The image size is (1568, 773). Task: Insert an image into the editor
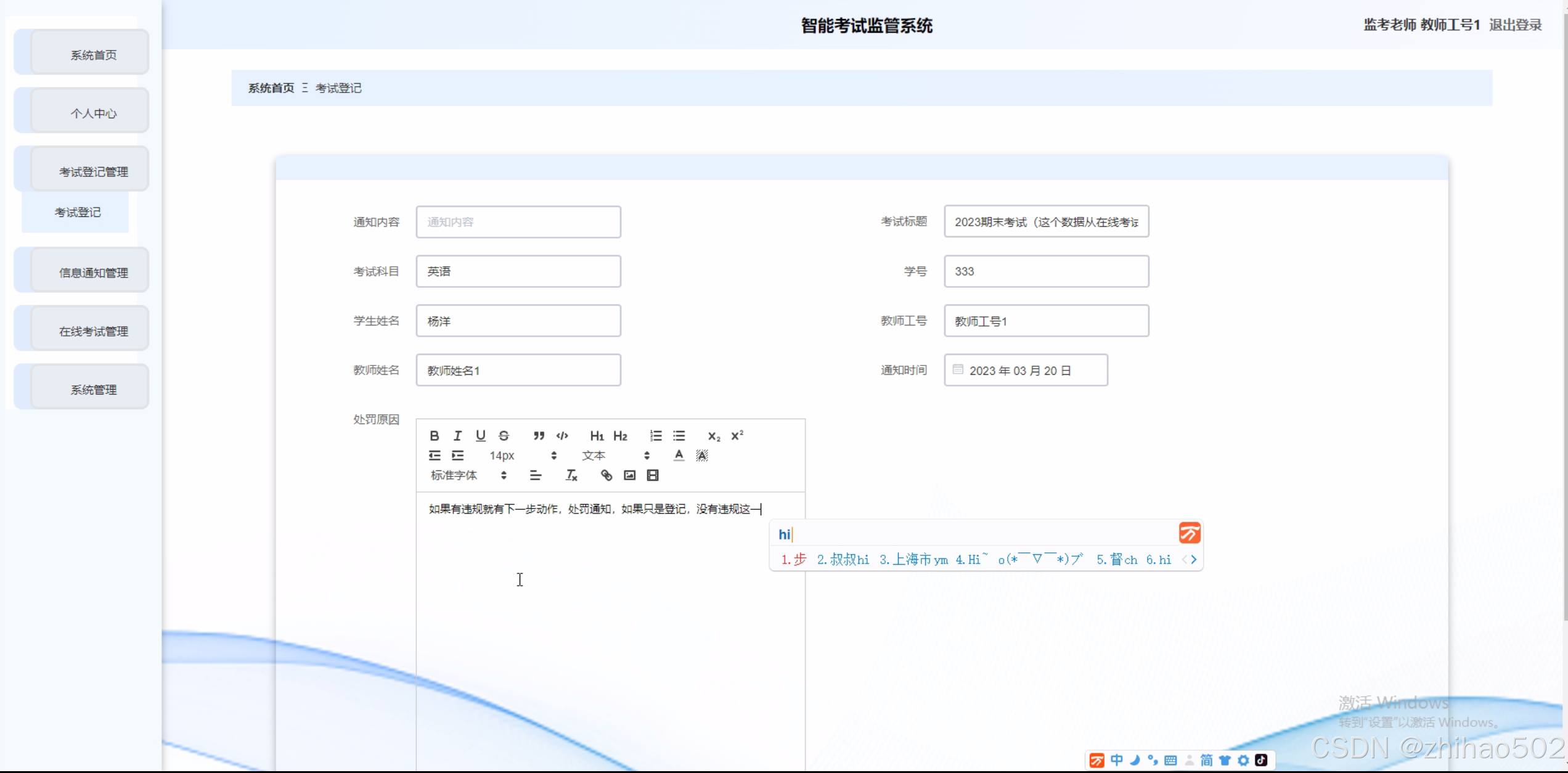click(x=629, y=475)
